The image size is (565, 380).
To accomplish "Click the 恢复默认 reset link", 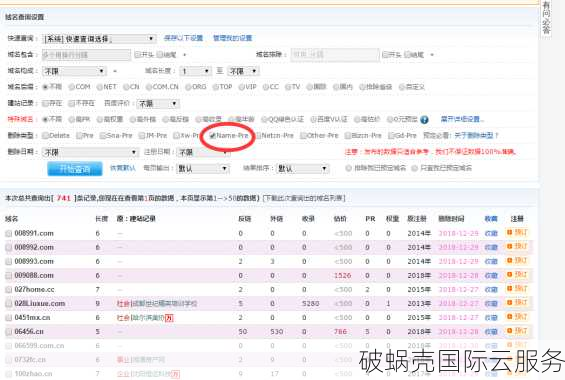I will tap(123, 168).
